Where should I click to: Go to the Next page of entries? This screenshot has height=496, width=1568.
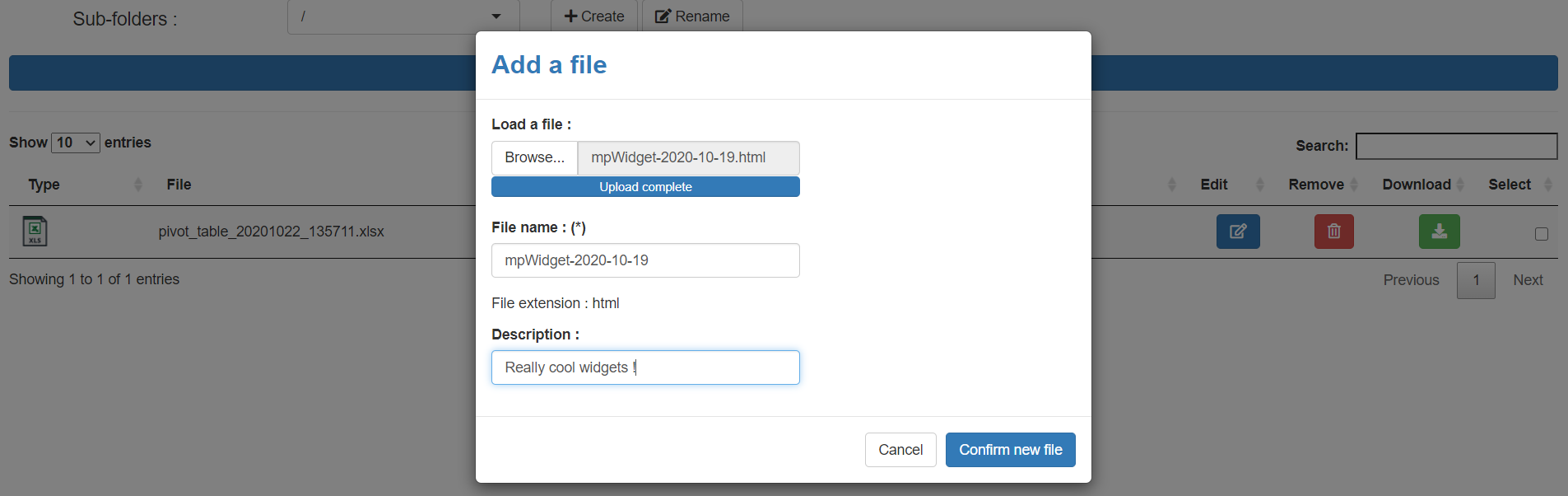[x=1527, y=280]
